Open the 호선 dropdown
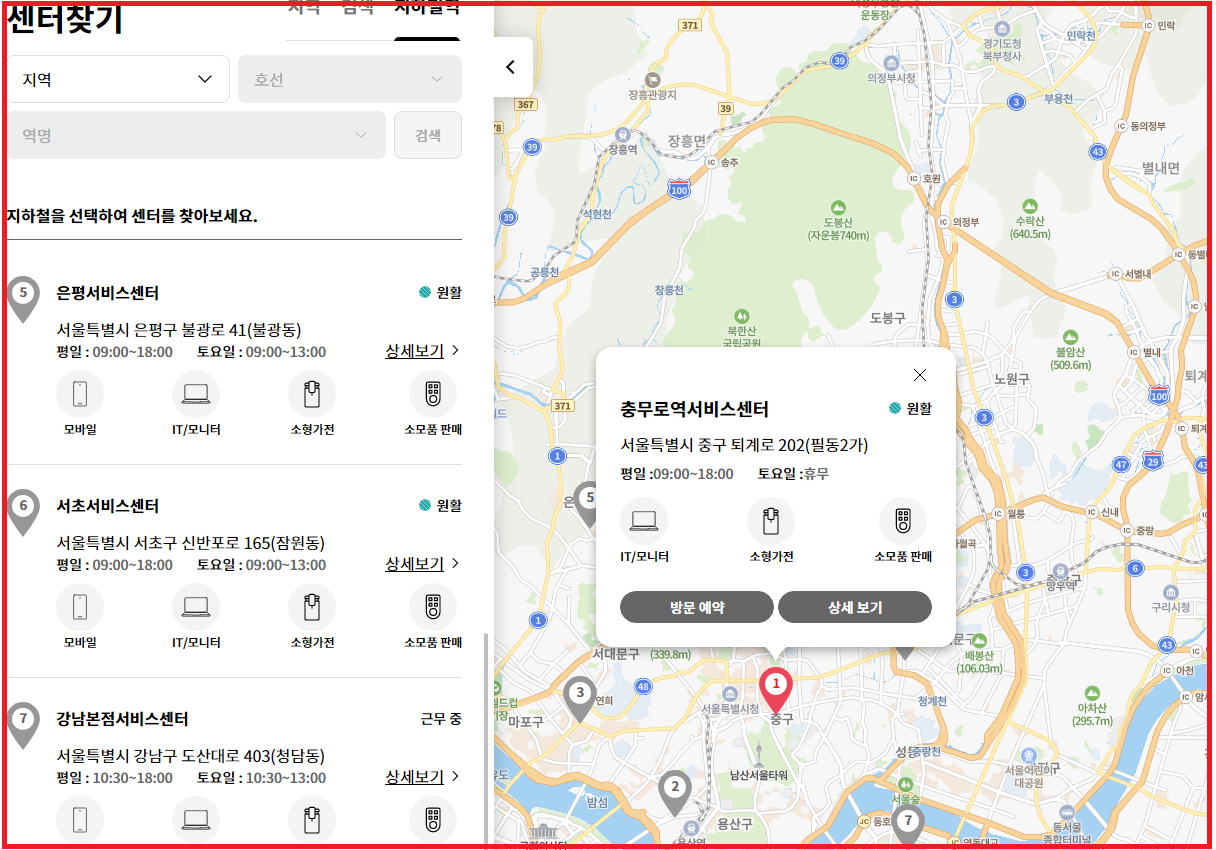 350,79
